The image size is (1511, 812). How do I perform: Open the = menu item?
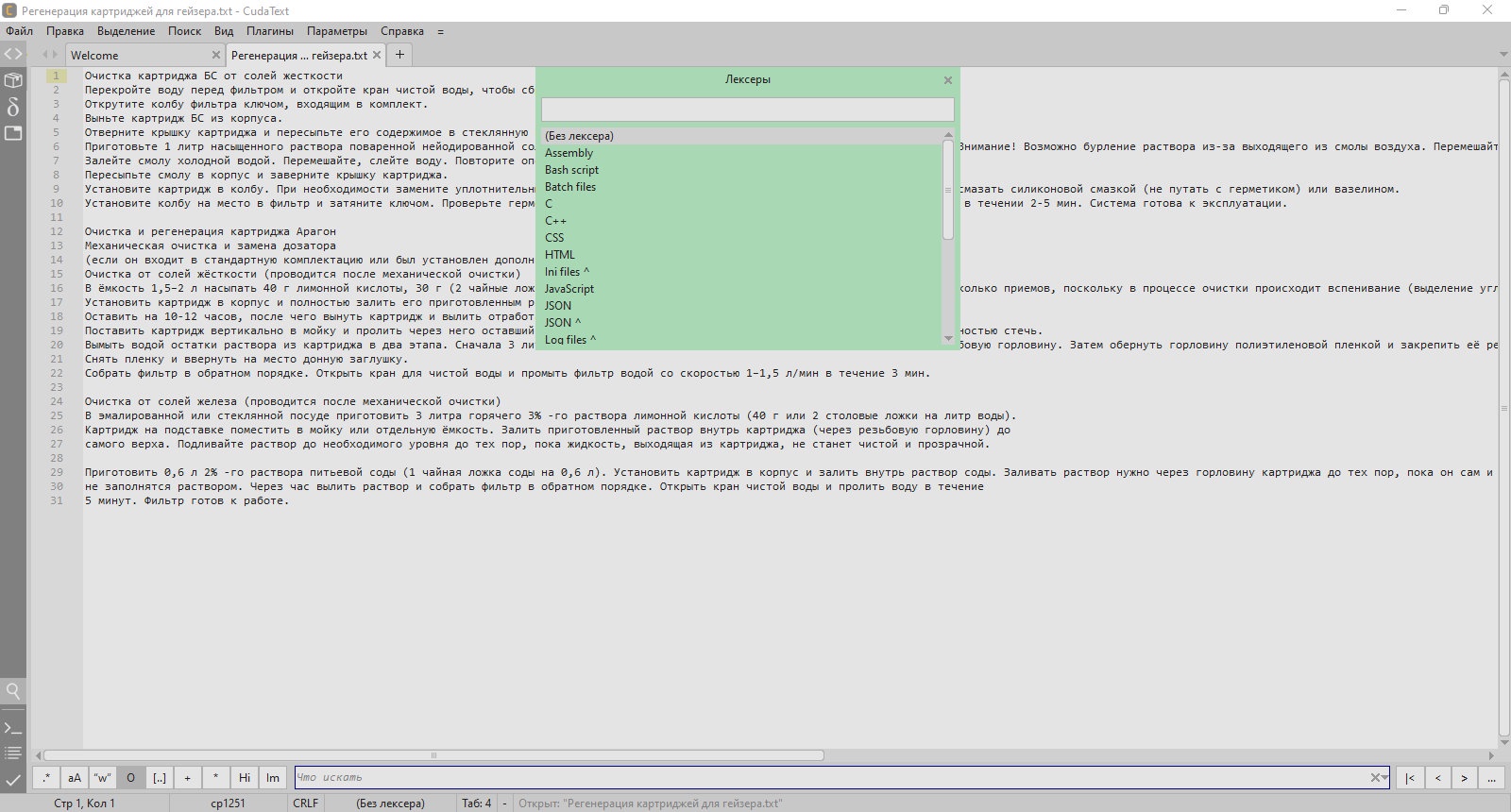pos(440,31)
